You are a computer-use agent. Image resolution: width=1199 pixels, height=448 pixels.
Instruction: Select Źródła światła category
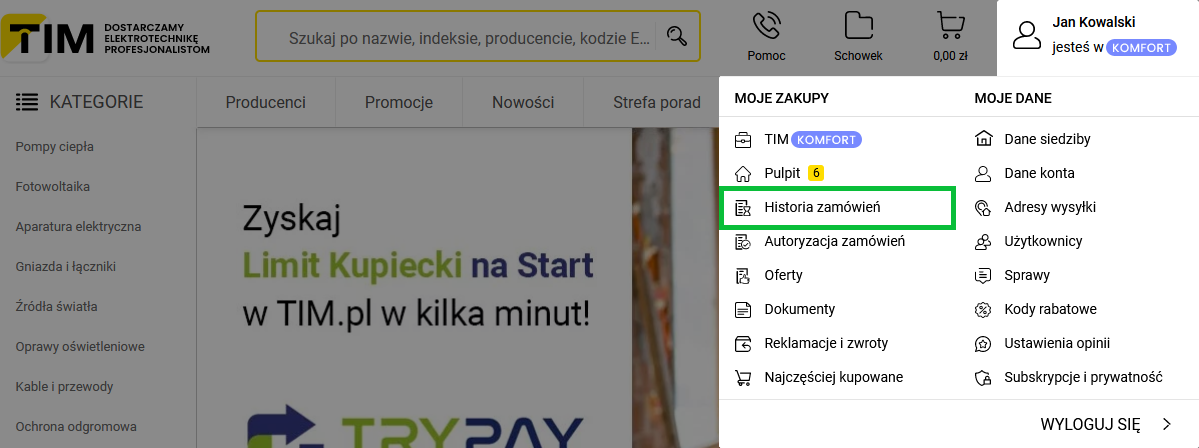(57, 307)
